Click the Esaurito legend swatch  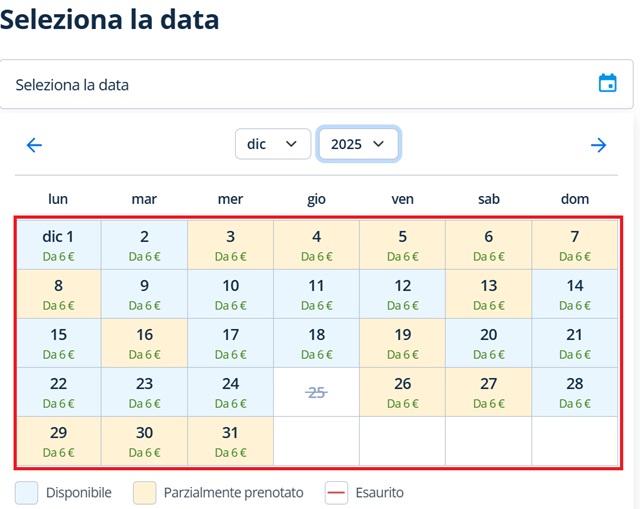(x=337, y=493)
